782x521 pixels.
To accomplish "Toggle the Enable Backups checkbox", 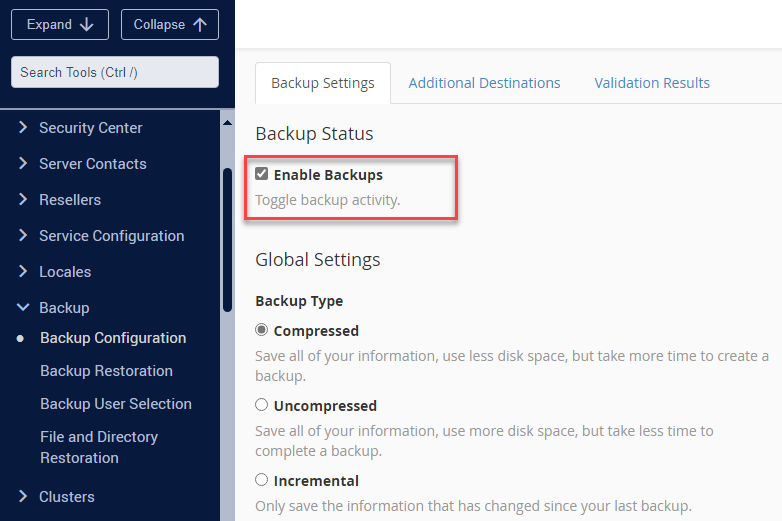I will click(x=262, y=175).
